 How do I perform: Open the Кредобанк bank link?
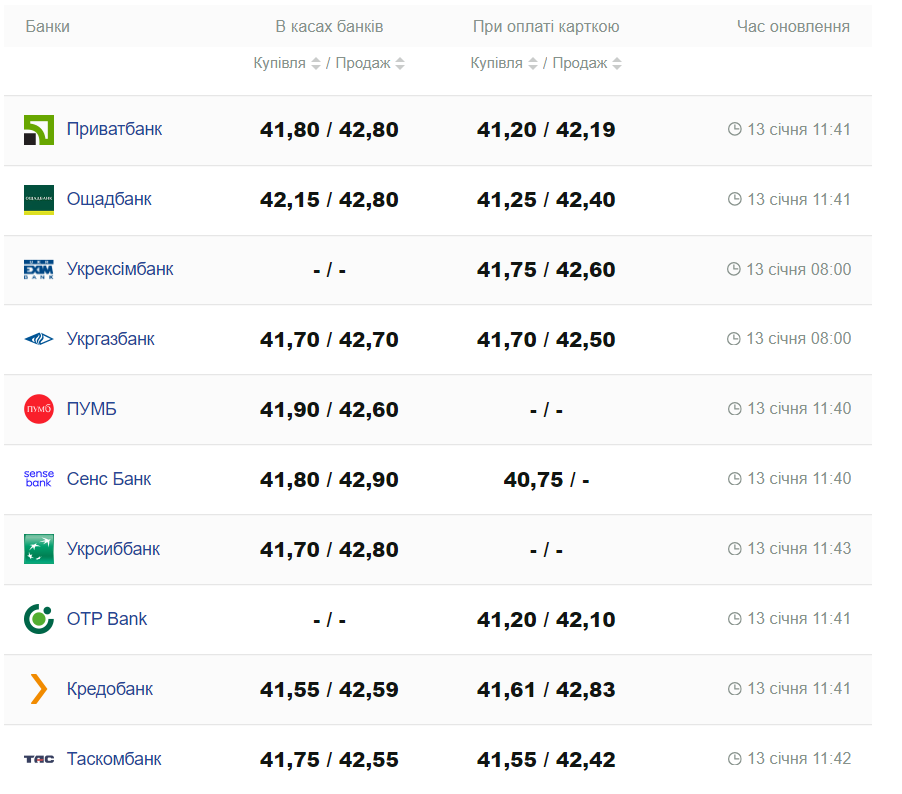click(x=110, y=689)
